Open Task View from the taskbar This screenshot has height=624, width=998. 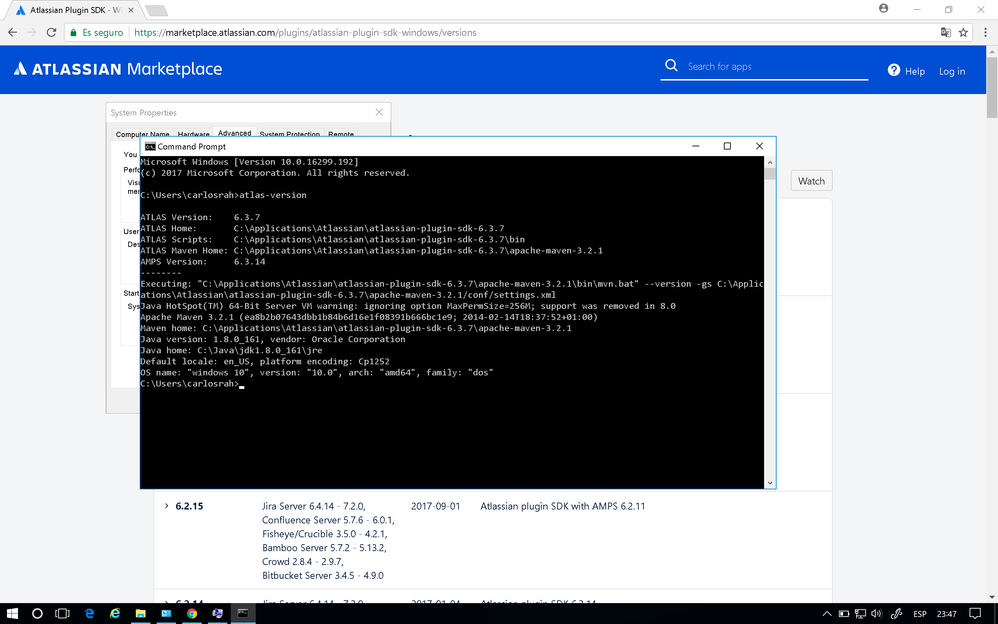[62, 614]
